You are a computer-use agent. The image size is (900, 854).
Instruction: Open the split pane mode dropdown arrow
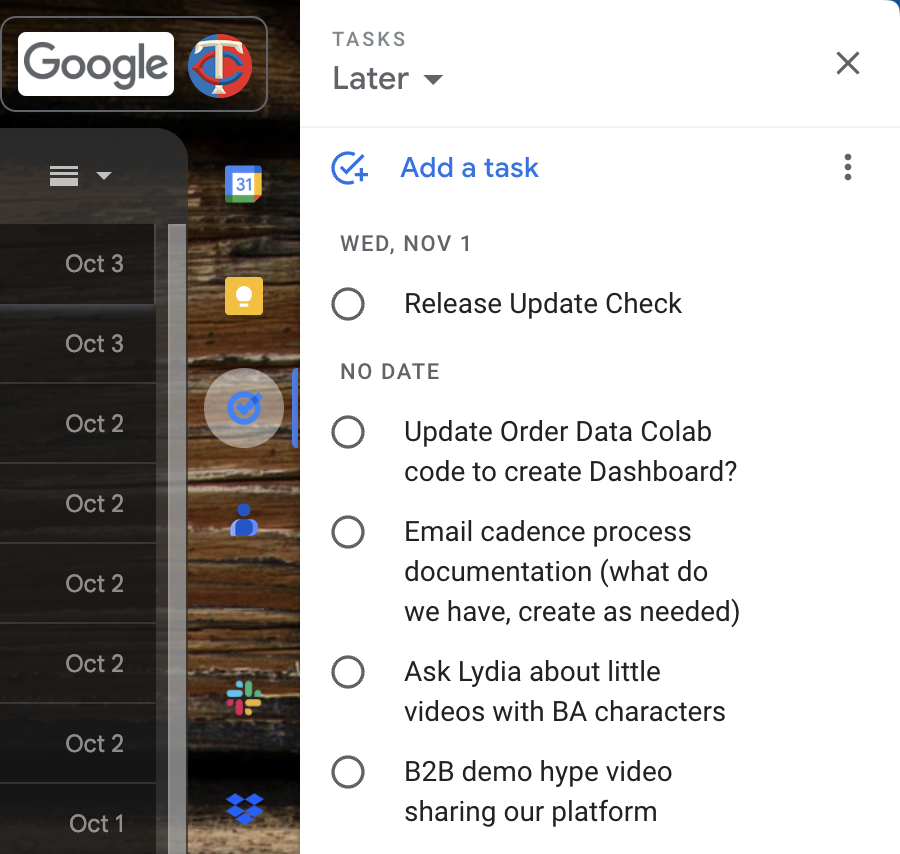[104, 177]
